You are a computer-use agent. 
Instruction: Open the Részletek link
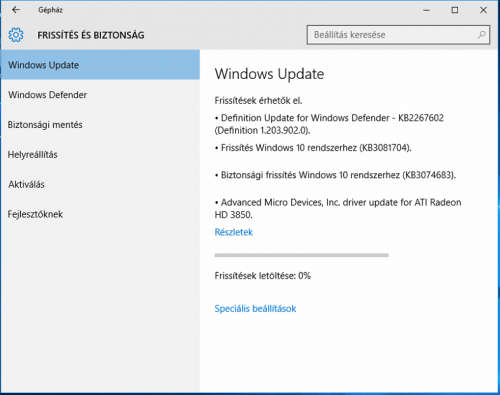[234, 232]
